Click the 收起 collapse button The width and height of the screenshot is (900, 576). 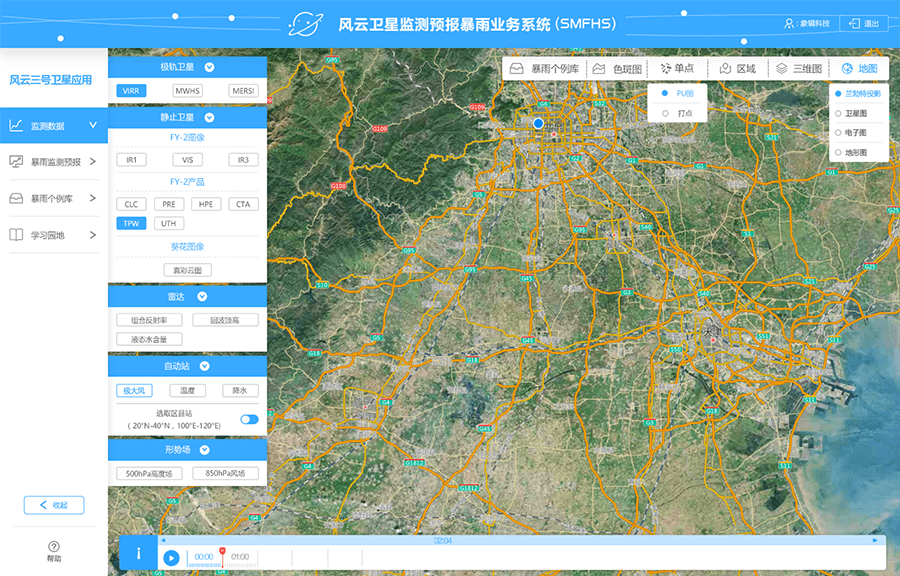pos(54,505)
